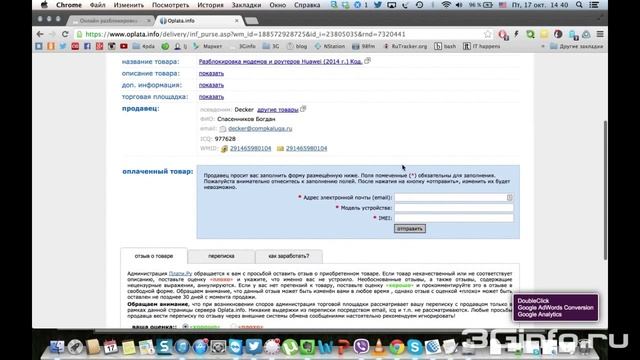The image size is (640, 360).
Task: Open the 3G bookmarks folder
Action: pyautogui.click(x=271, y=46)
